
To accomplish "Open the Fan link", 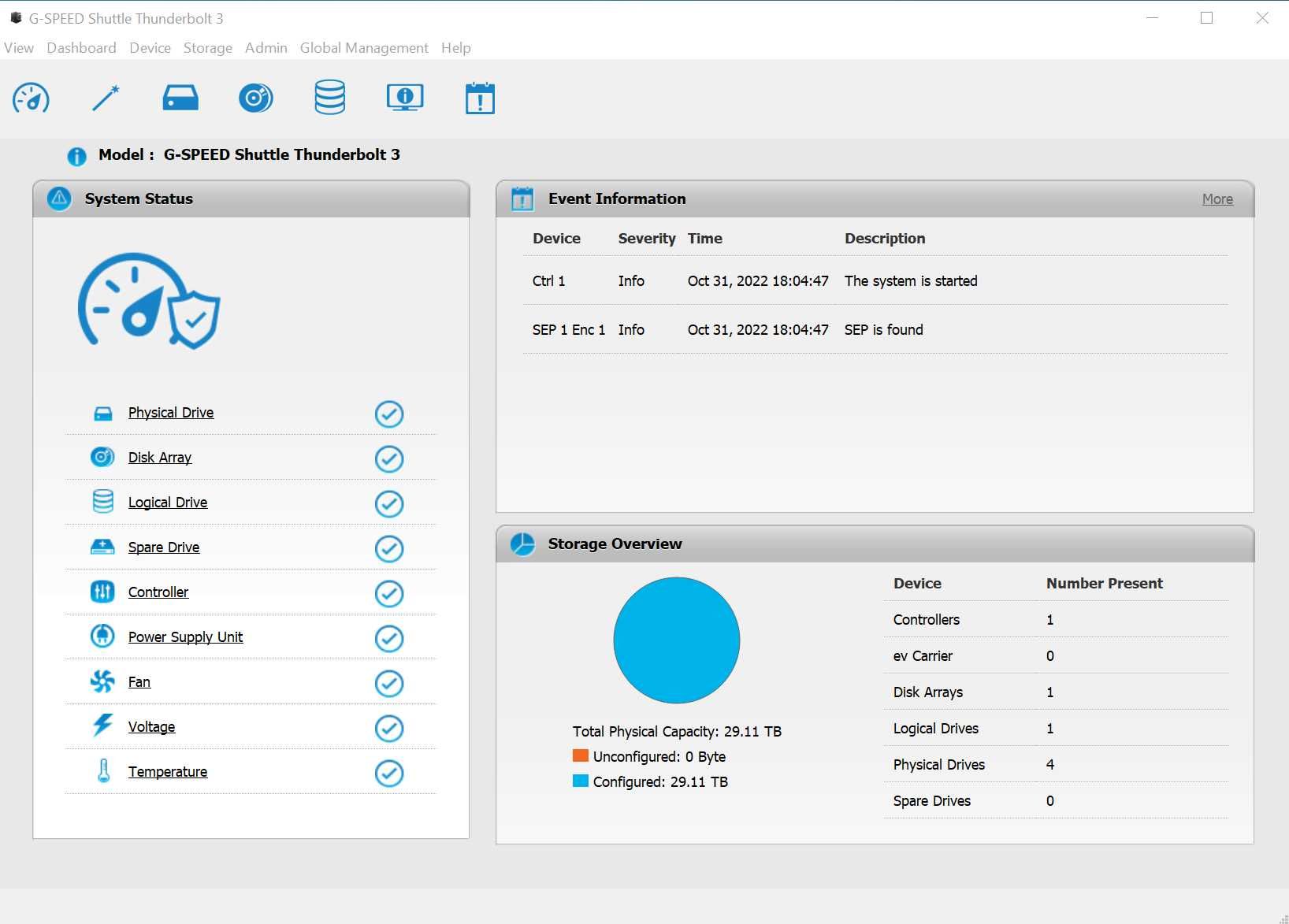I will (x=139, y=682).
